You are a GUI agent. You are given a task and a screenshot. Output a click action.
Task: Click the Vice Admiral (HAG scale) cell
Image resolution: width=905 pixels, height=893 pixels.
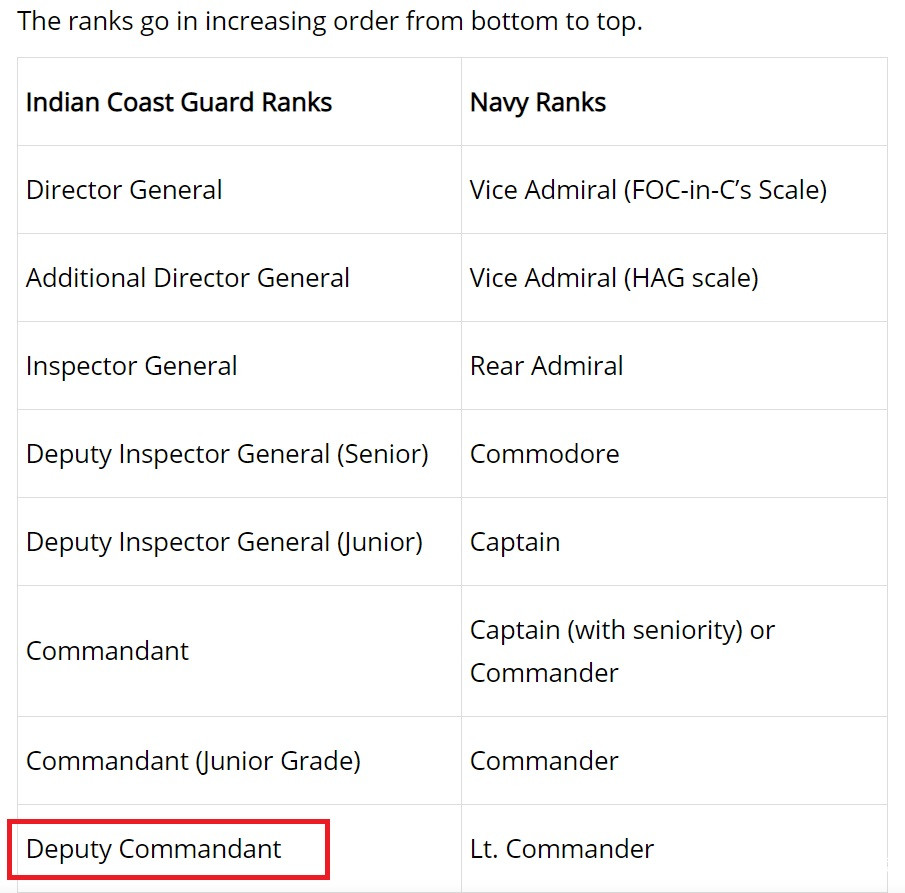tap(614, 278)
